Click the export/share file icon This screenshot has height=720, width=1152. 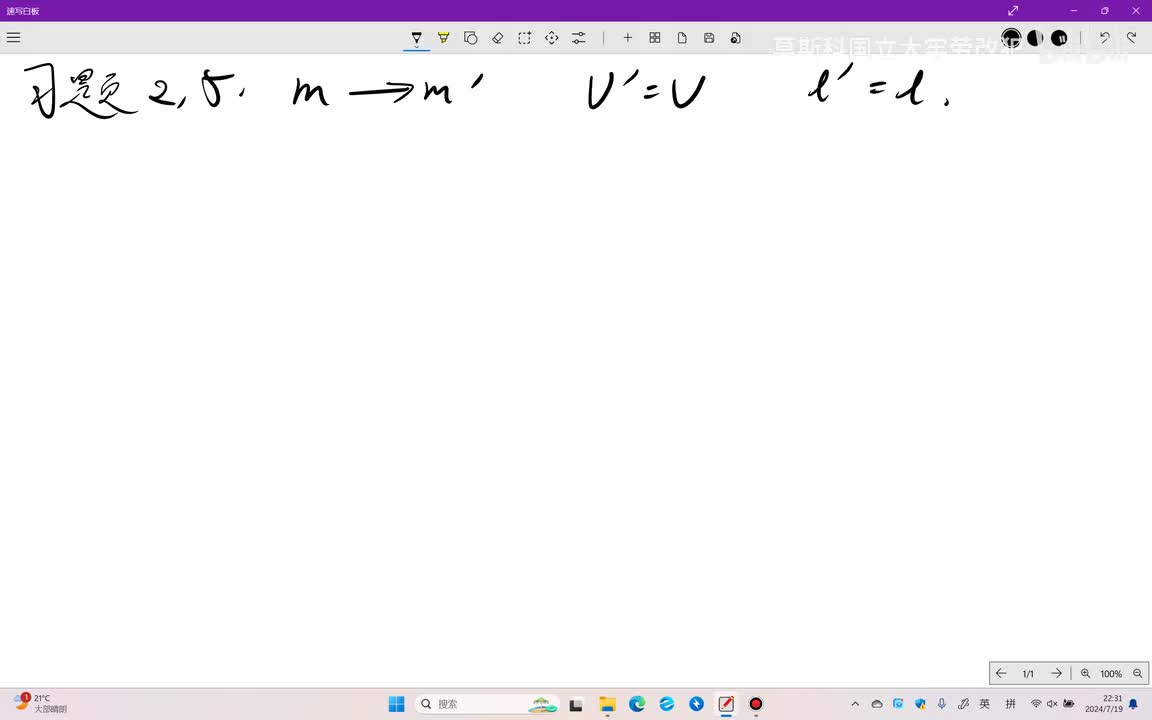click(x=735, y=37)
